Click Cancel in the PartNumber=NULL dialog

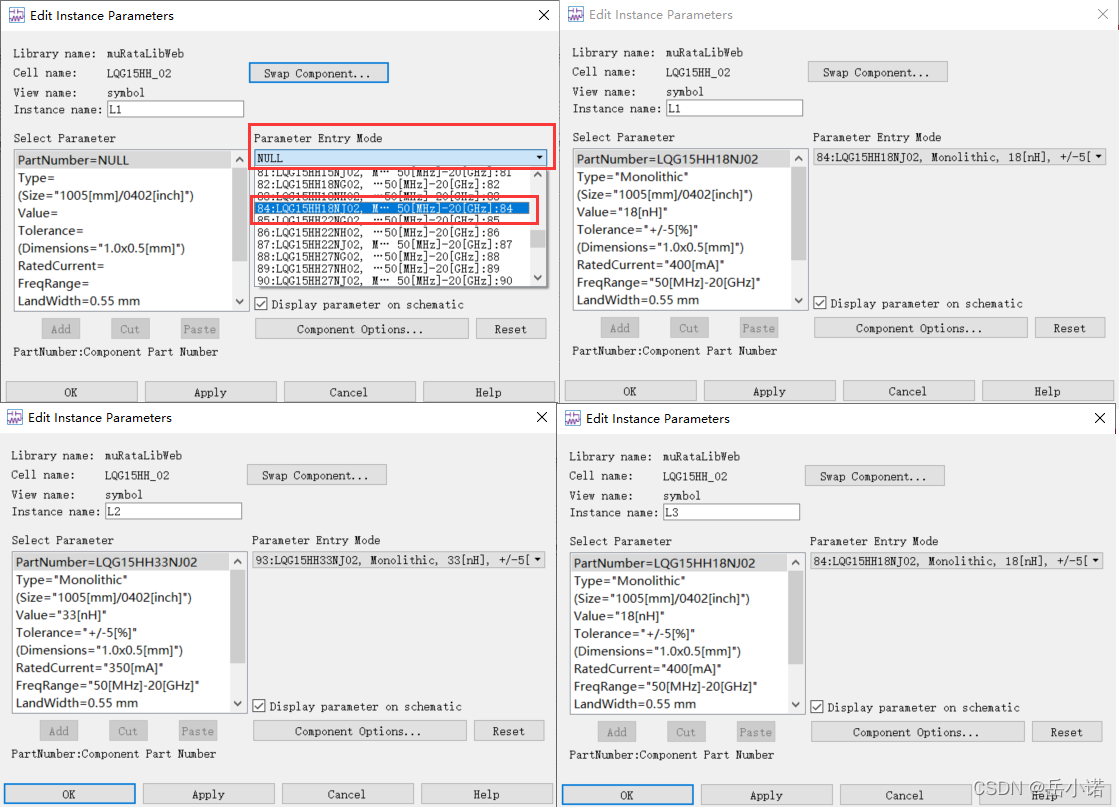click(349, 392)
